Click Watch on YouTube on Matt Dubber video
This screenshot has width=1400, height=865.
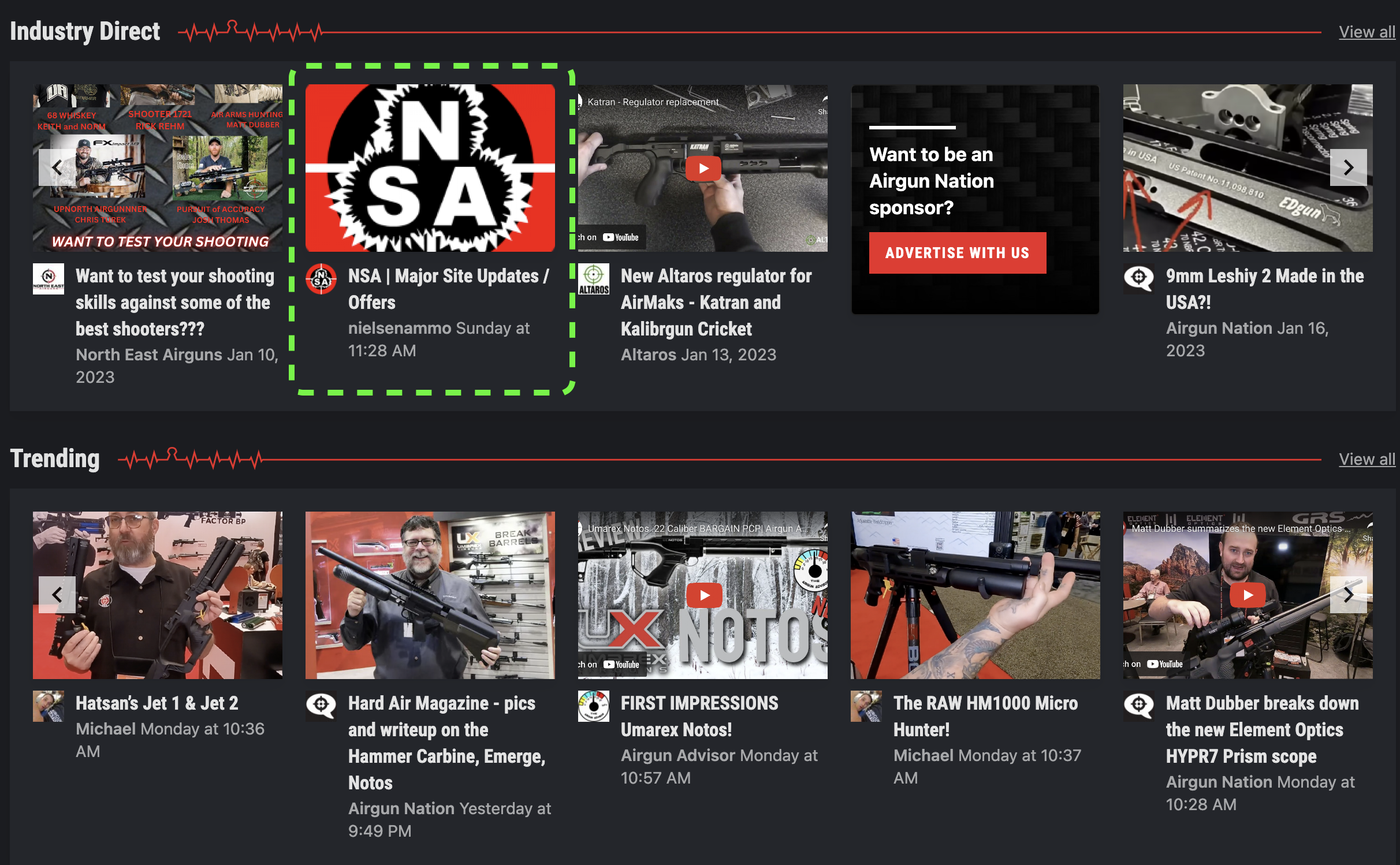[1156, 664]
